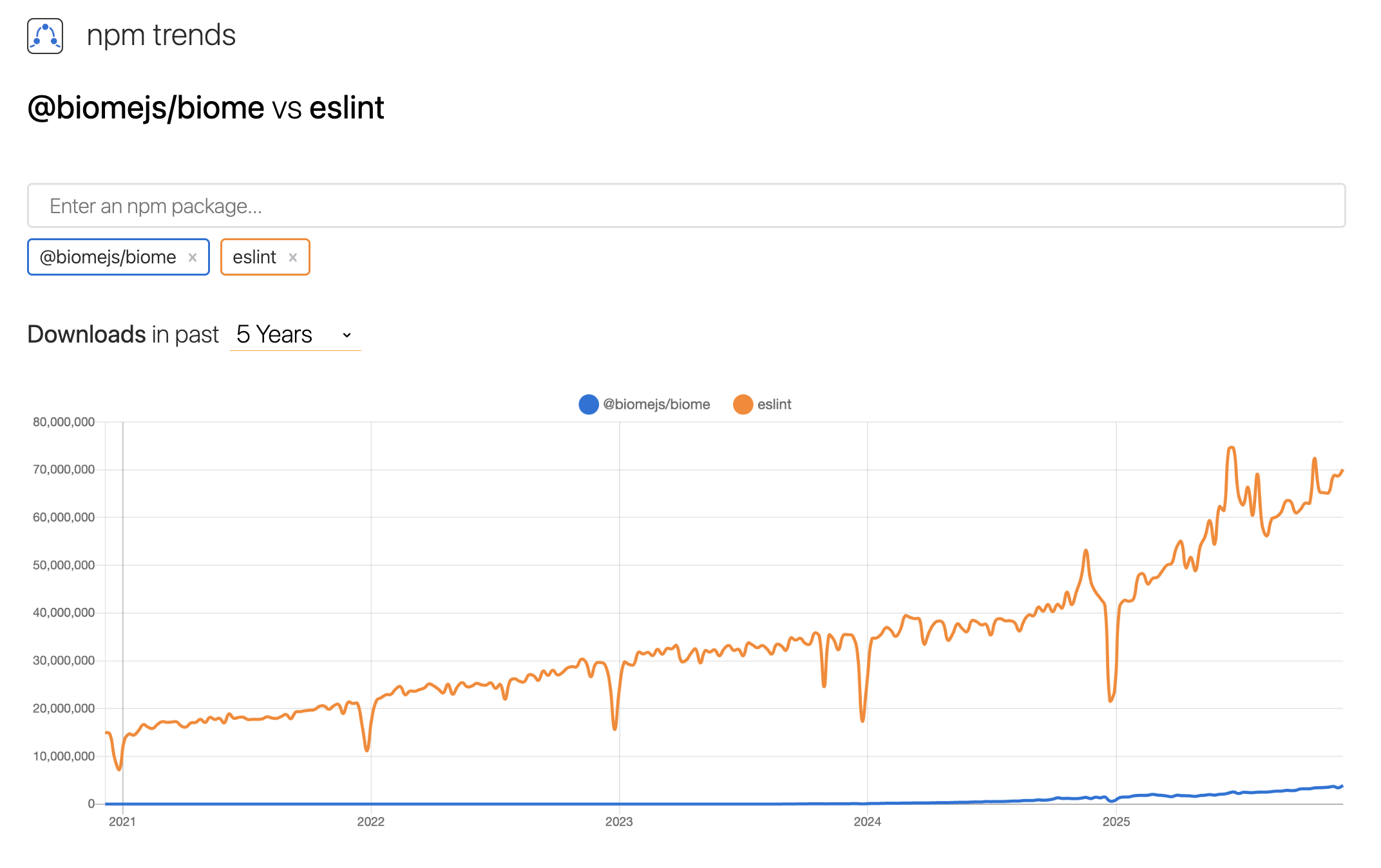Click the 80,000,000 y-axis label
Image resolution: width=1381 pixels, height=868 pixels.
pyautogui.click(x=64, y=422)
